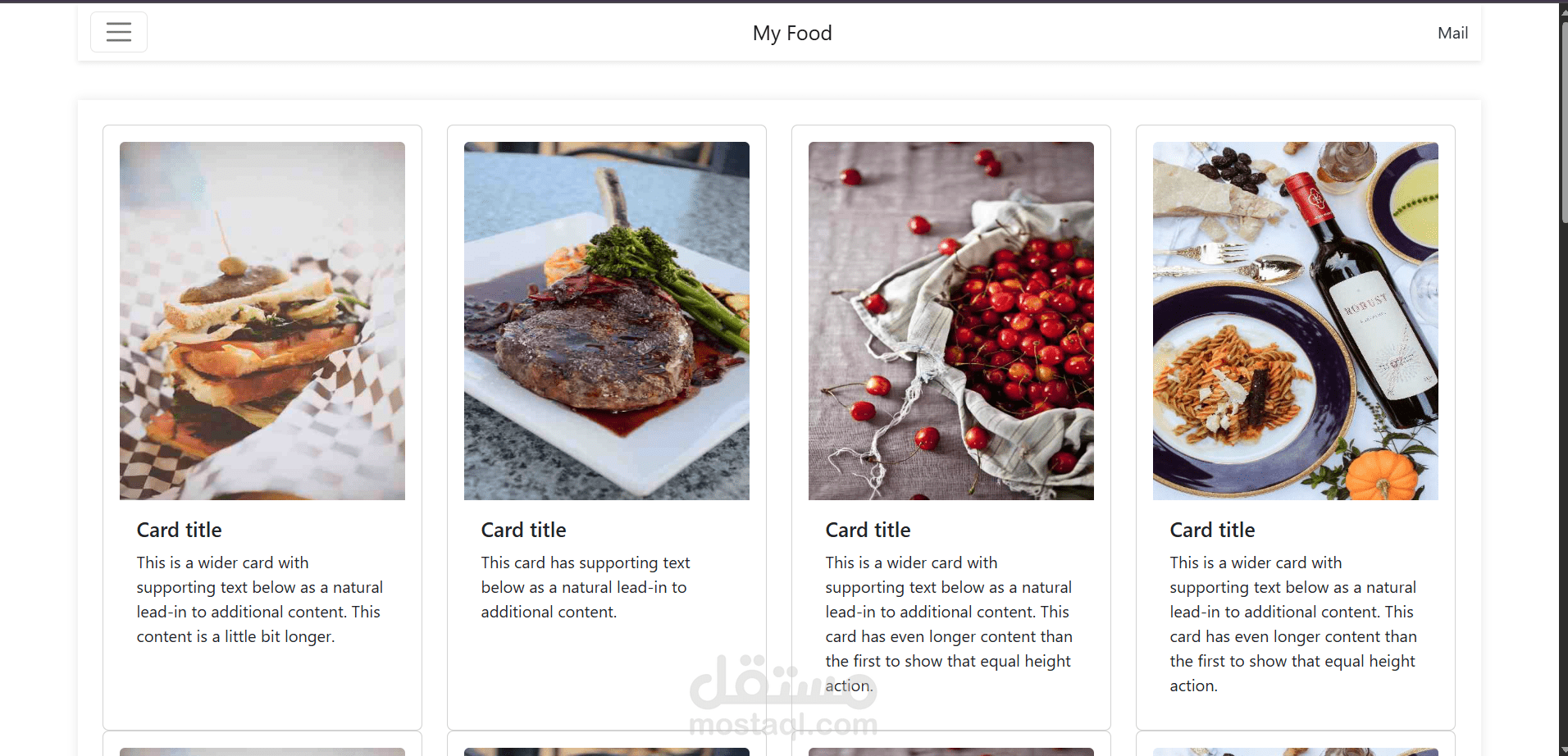Select the wine bottle and pasta photo

(x=1296, y=321)
